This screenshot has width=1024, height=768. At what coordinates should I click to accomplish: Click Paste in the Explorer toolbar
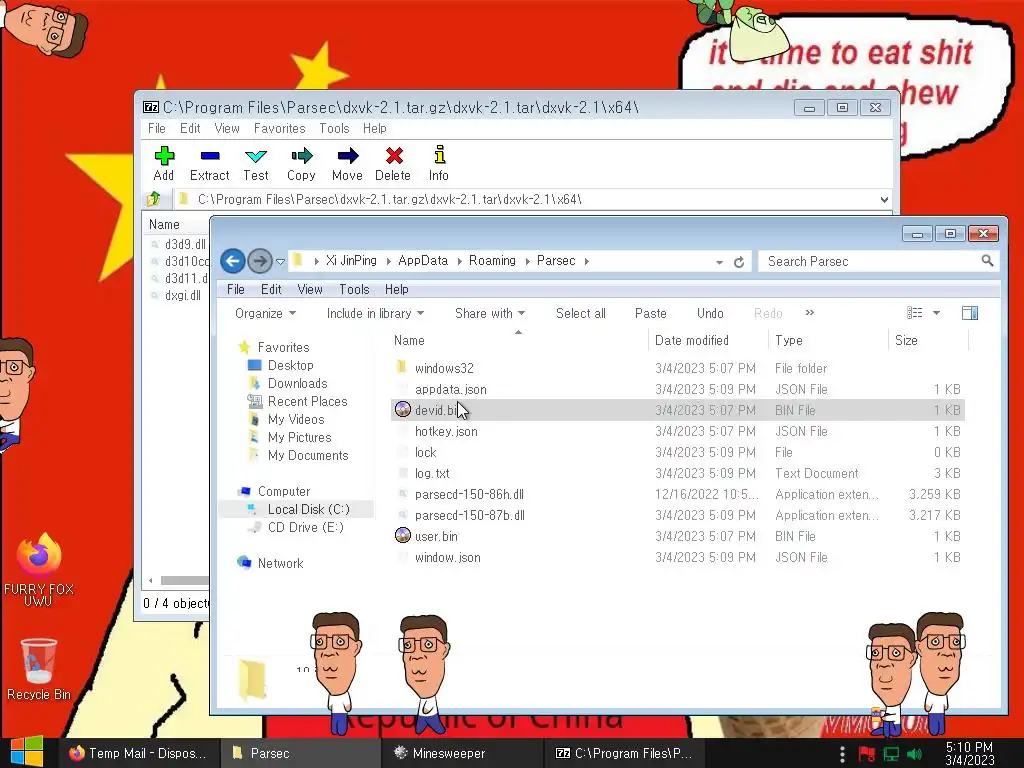[x=650, y=313]
